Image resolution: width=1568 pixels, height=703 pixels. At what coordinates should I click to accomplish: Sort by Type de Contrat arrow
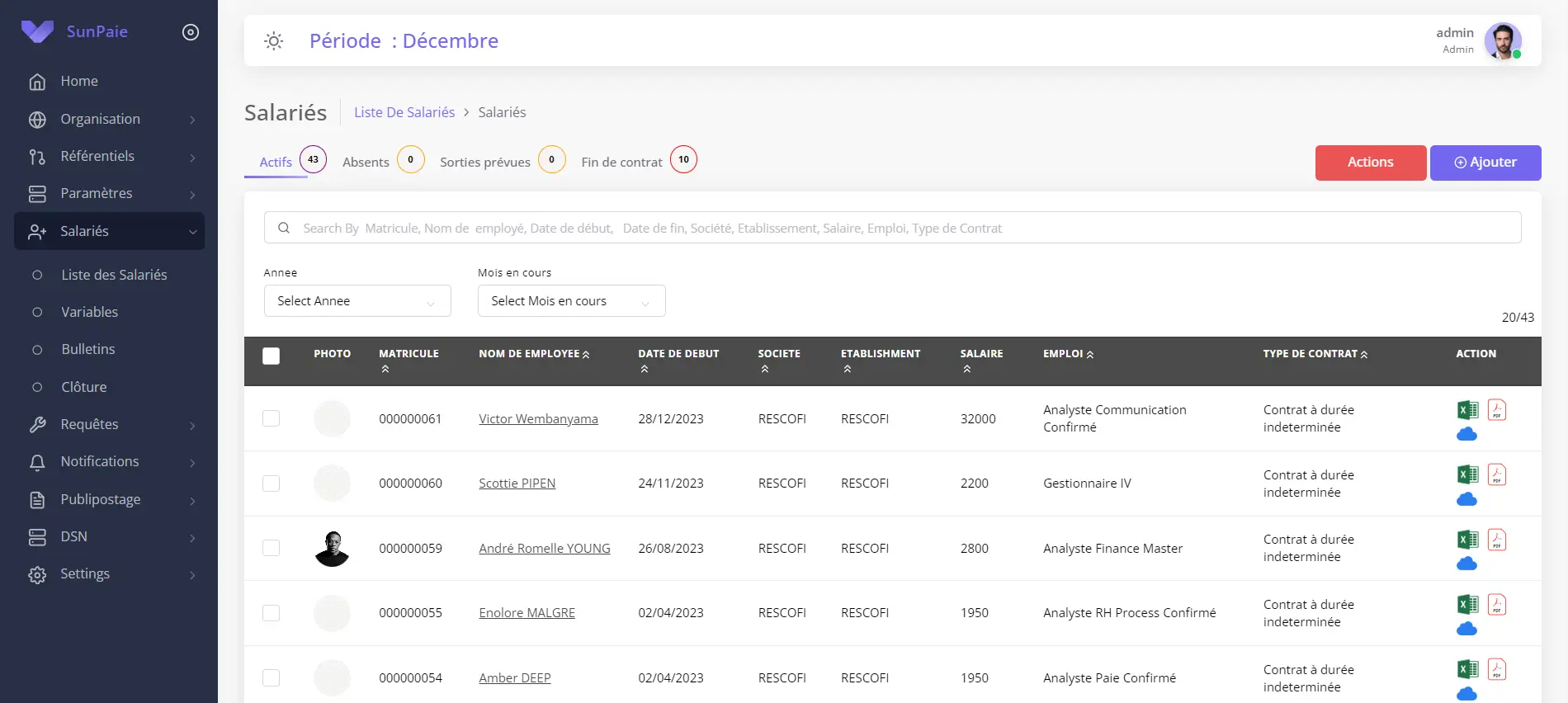(x=1364, y=355)
